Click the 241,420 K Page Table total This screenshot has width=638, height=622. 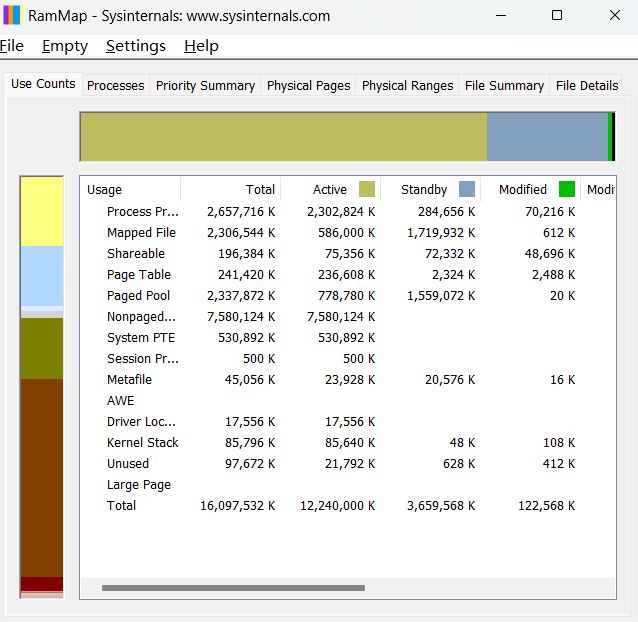247,275
